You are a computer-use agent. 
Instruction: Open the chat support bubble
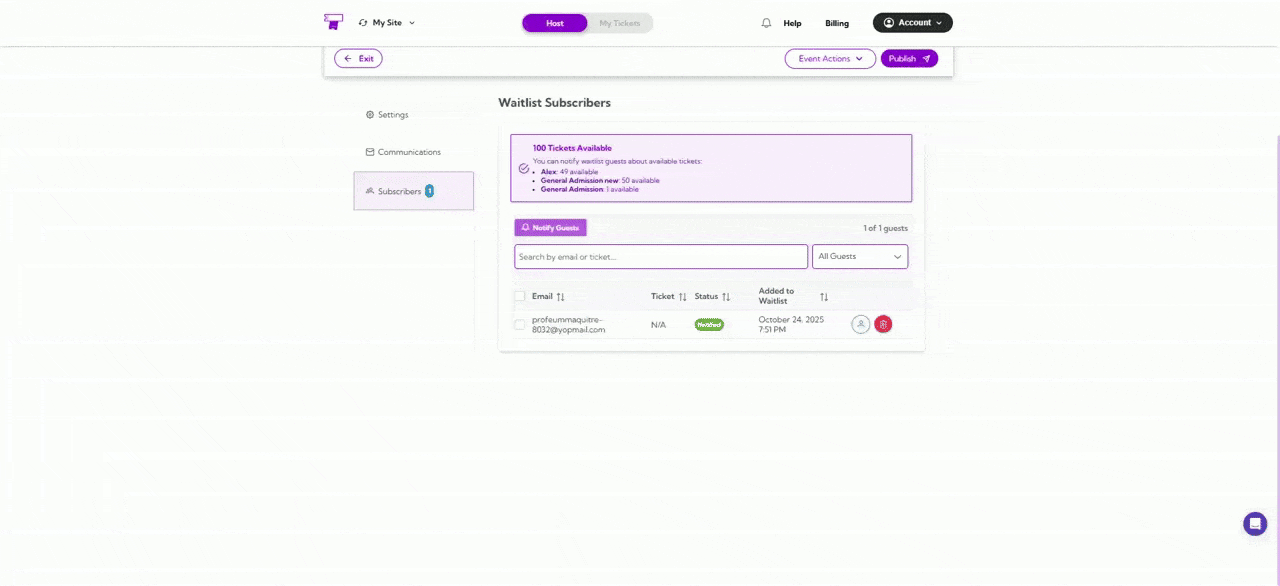point(1254,523)
